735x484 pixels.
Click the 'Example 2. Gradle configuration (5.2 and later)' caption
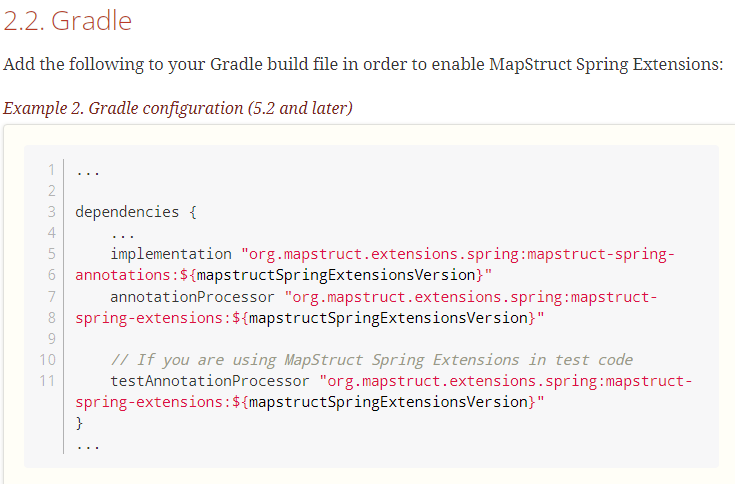pyautogui.click(x=178, y=108)
